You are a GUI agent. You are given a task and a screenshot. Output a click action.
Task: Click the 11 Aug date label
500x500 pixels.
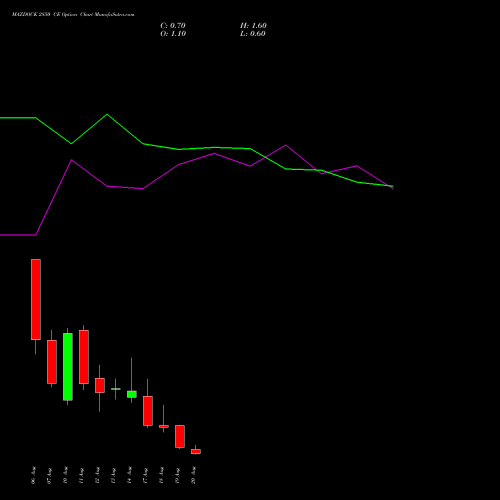[81, 475]
